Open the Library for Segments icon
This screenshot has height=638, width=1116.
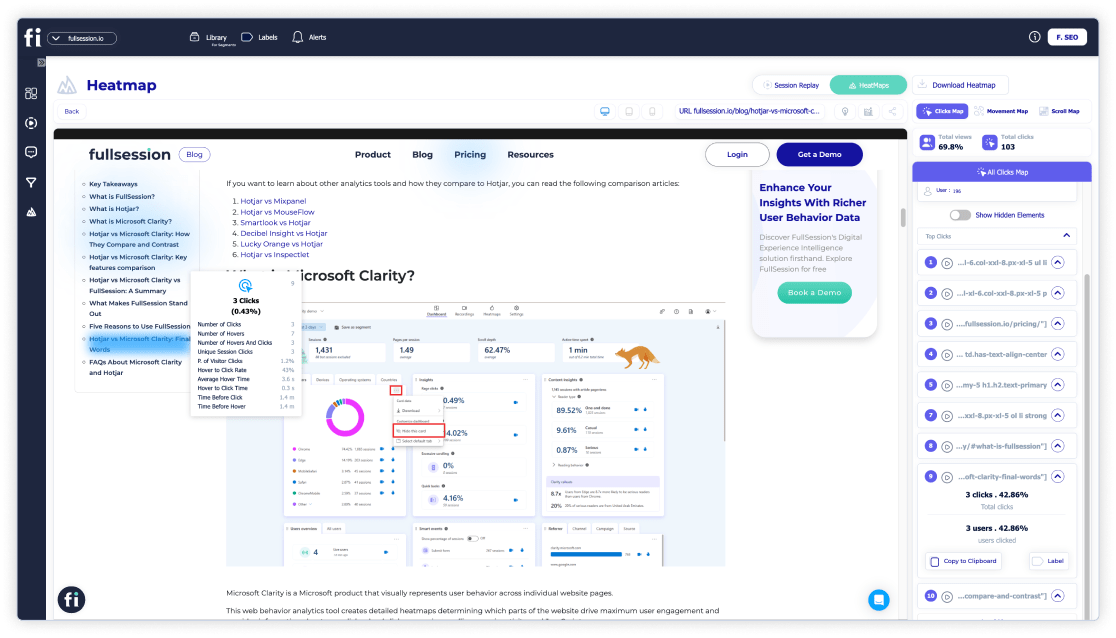tap(194, 37)
